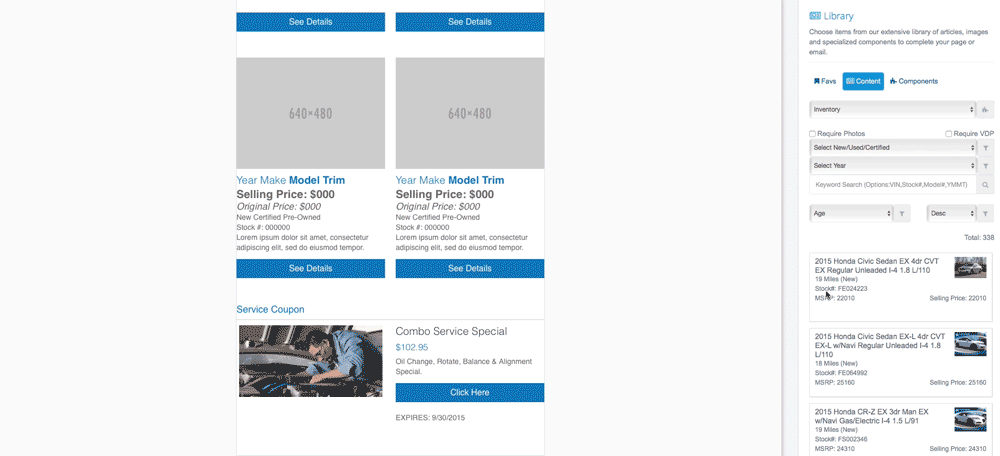Click the mechanic service coupon image
1000x456 pixels.
[x=311, y=361]
